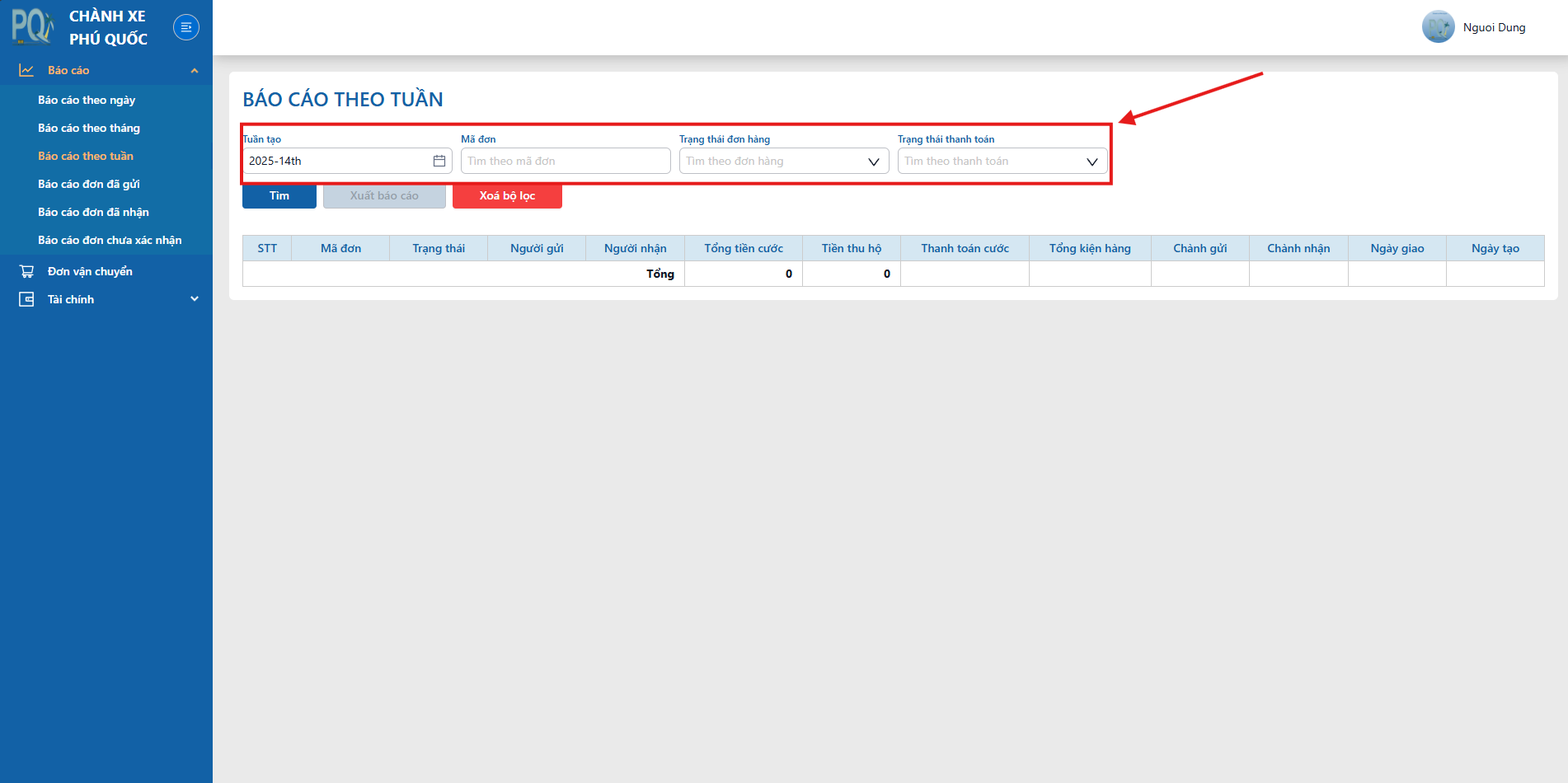The height and width of the screenshot is (783, 1568).
Task: Collapse the Báo cáo menu chevron
Action: (195, 71)
